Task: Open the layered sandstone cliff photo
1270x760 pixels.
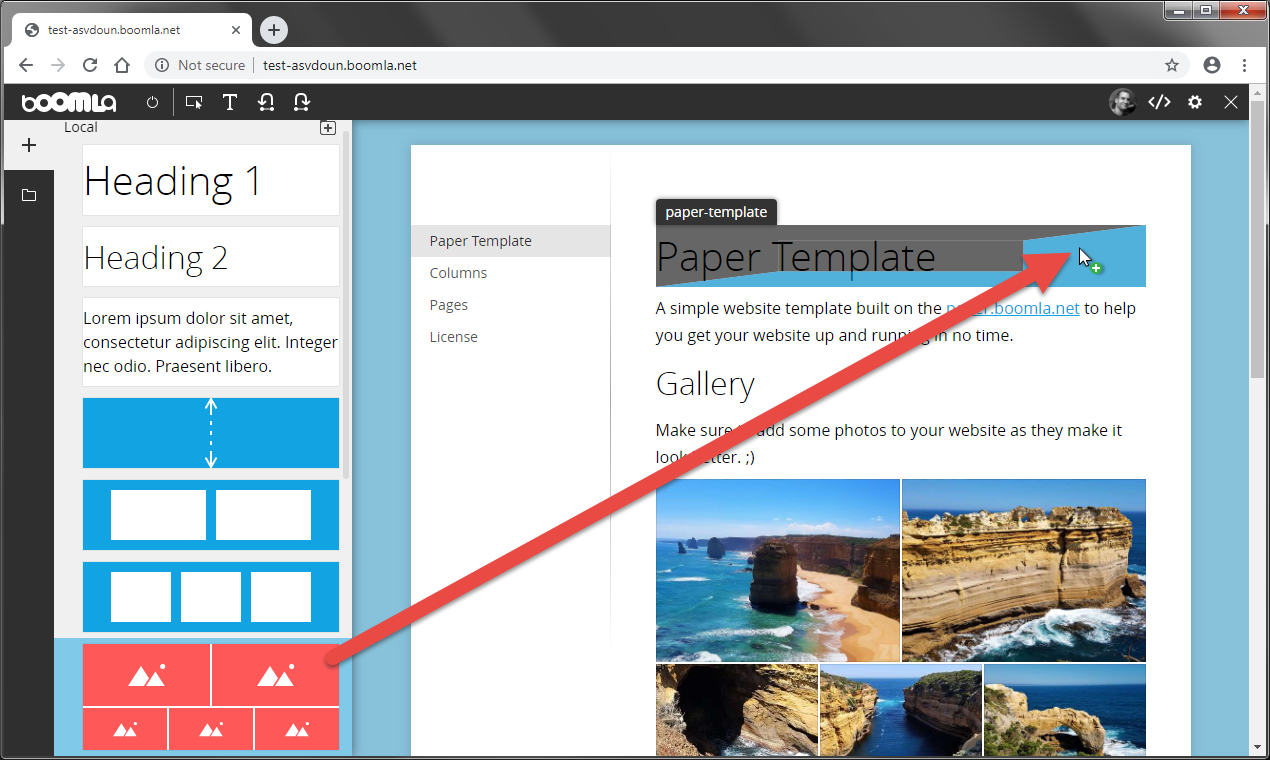Action: [x=1024, y=570]
